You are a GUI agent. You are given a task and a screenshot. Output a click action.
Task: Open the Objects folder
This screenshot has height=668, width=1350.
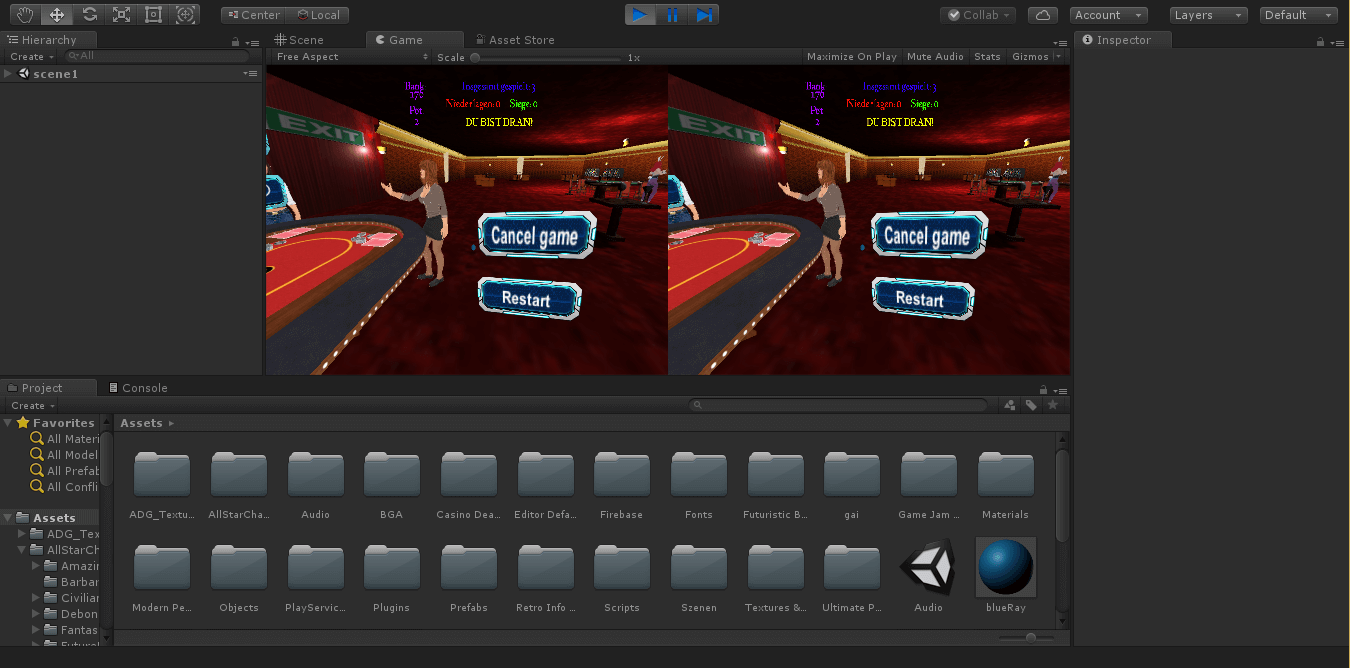click(x=238, y=577)
